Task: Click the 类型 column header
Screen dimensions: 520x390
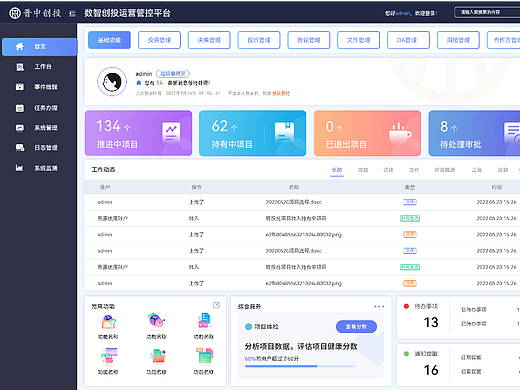Action: (410, 187)
